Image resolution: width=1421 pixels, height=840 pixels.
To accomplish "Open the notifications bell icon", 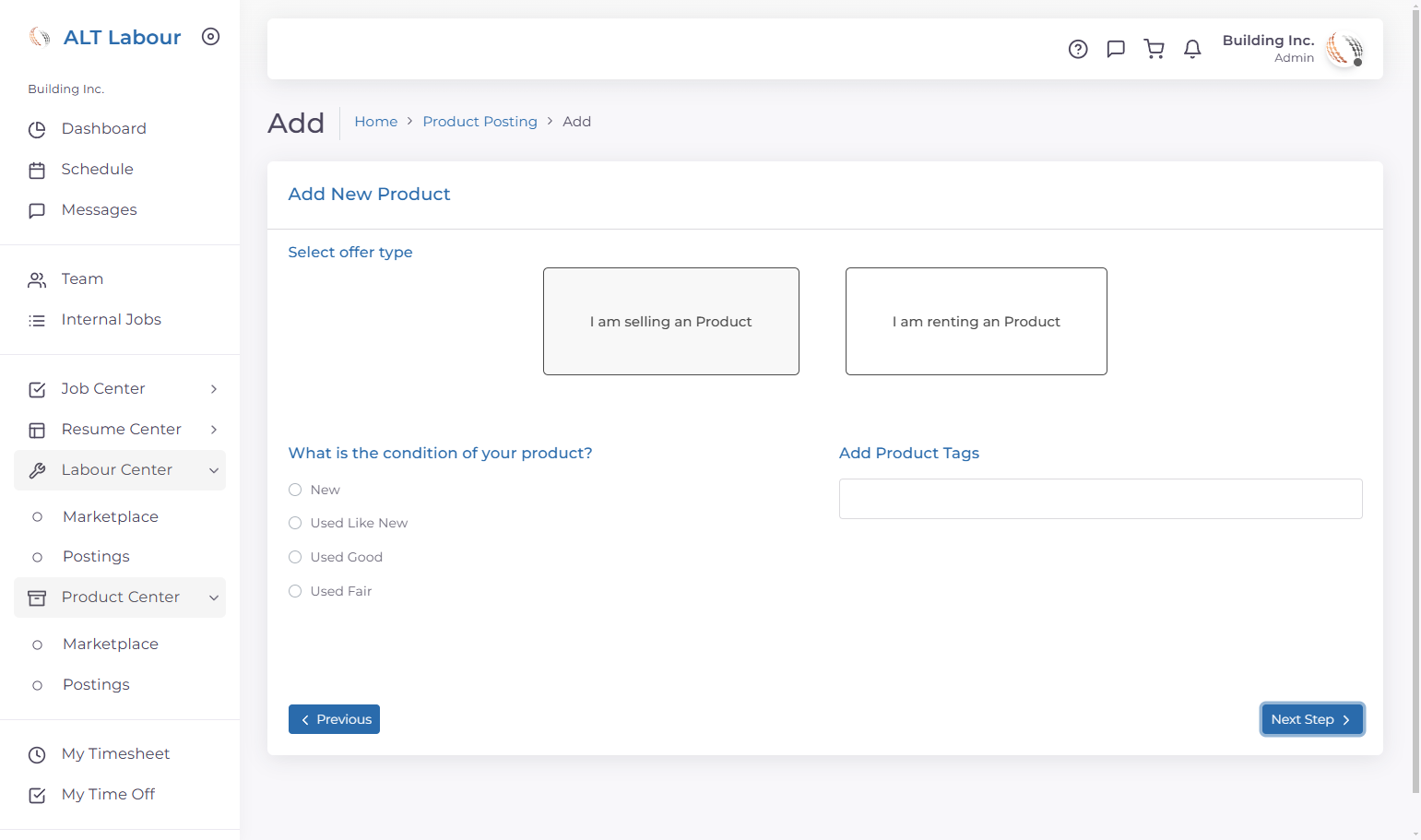I will (x=1192, y=50).
